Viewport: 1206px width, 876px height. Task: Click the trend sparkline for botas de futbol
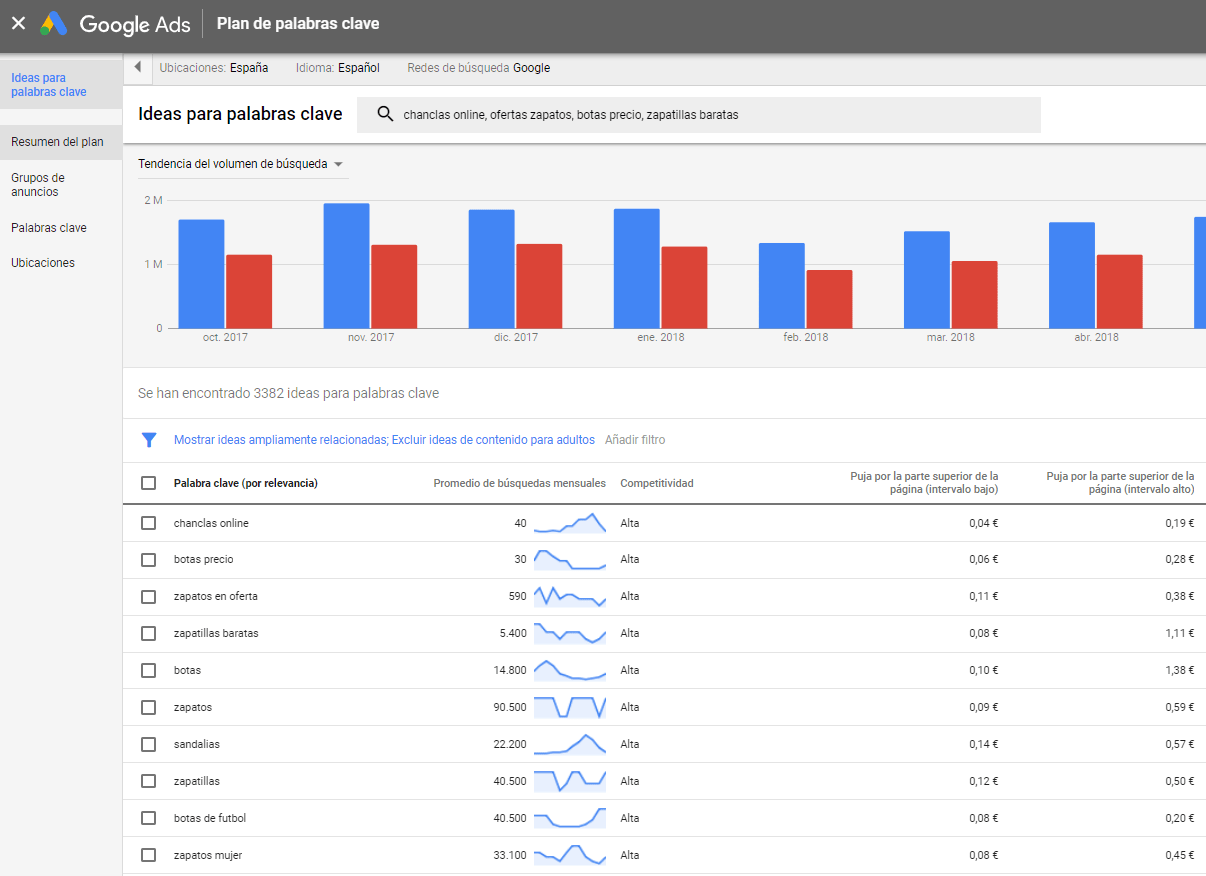coord(570,819)
